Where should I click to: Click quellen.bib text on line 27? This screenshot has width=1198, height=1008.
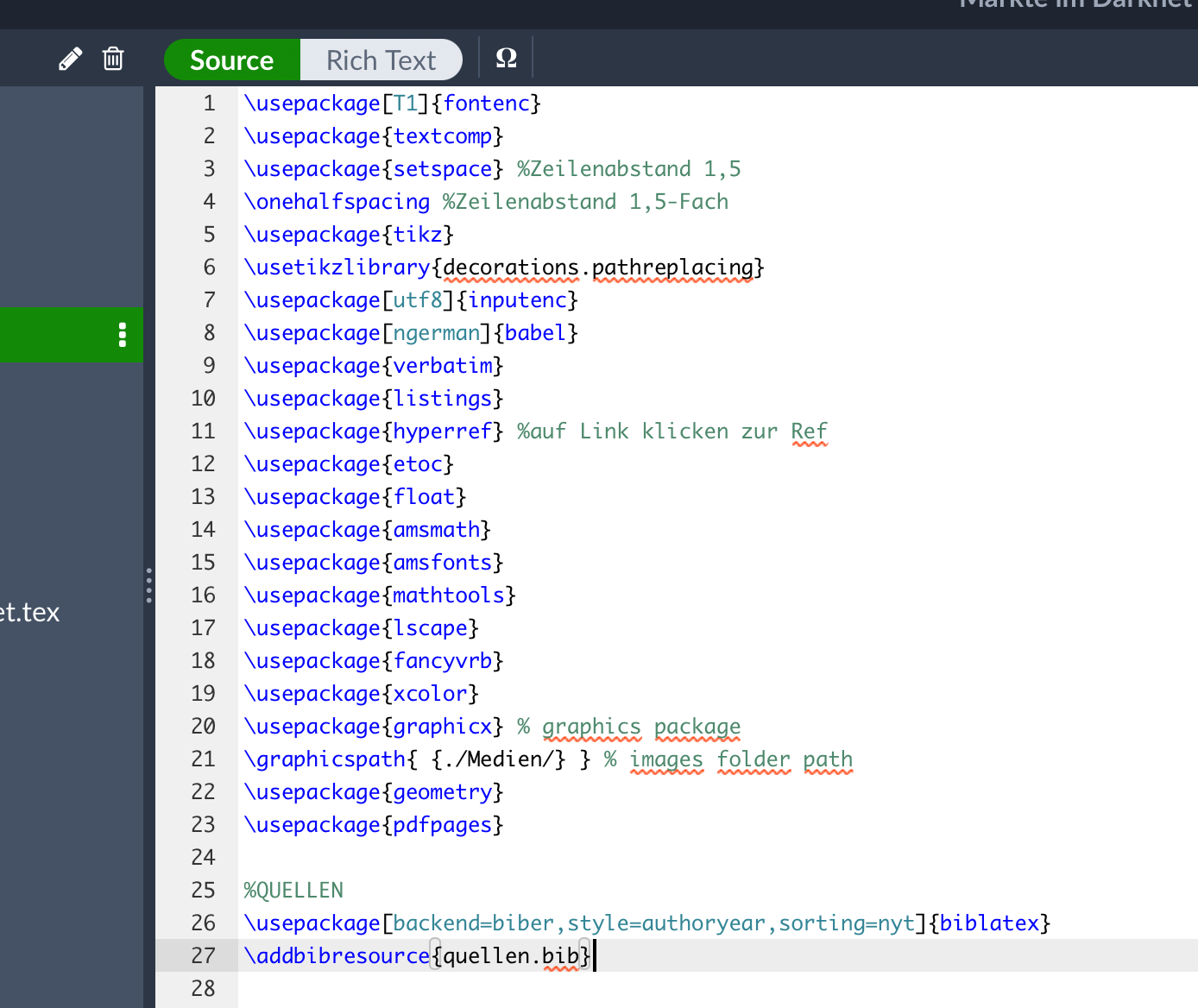510,956
